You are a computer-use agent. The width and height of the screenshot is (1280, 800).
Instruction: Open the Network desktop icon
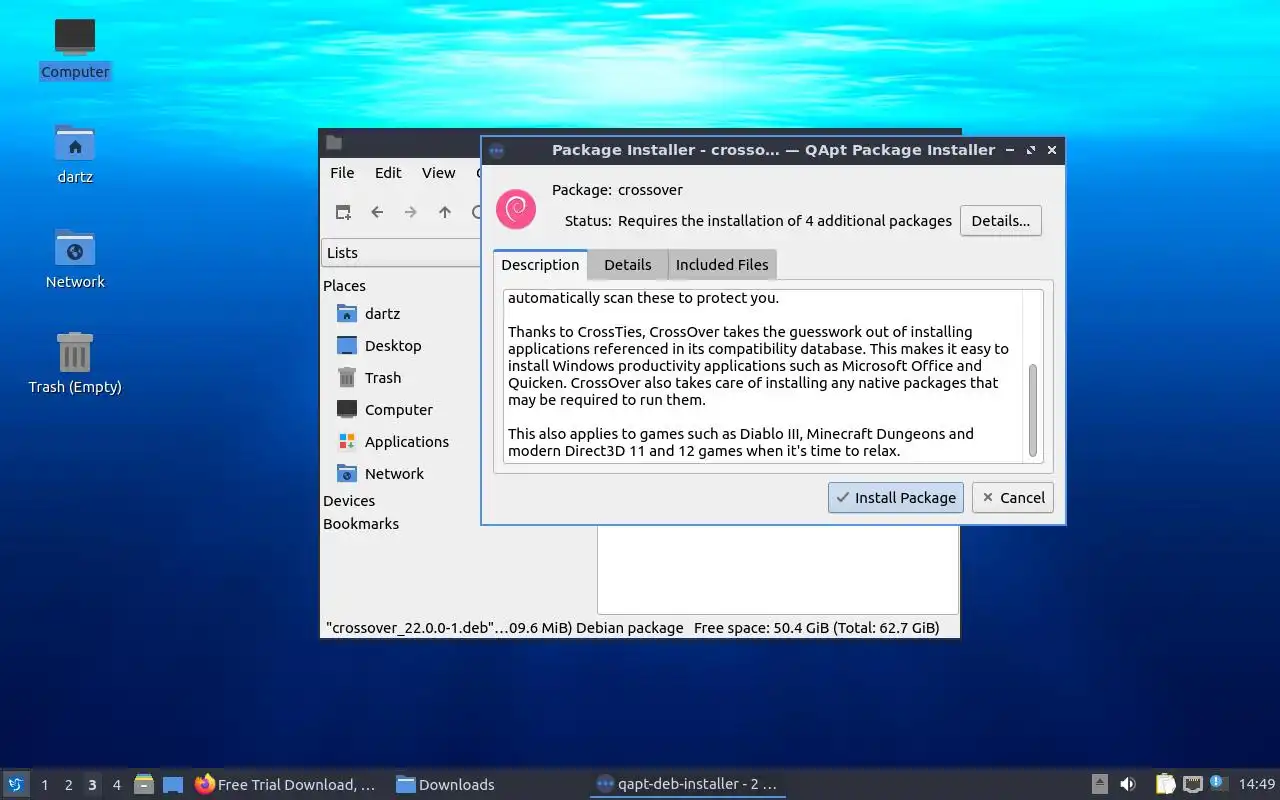point(75,259)
